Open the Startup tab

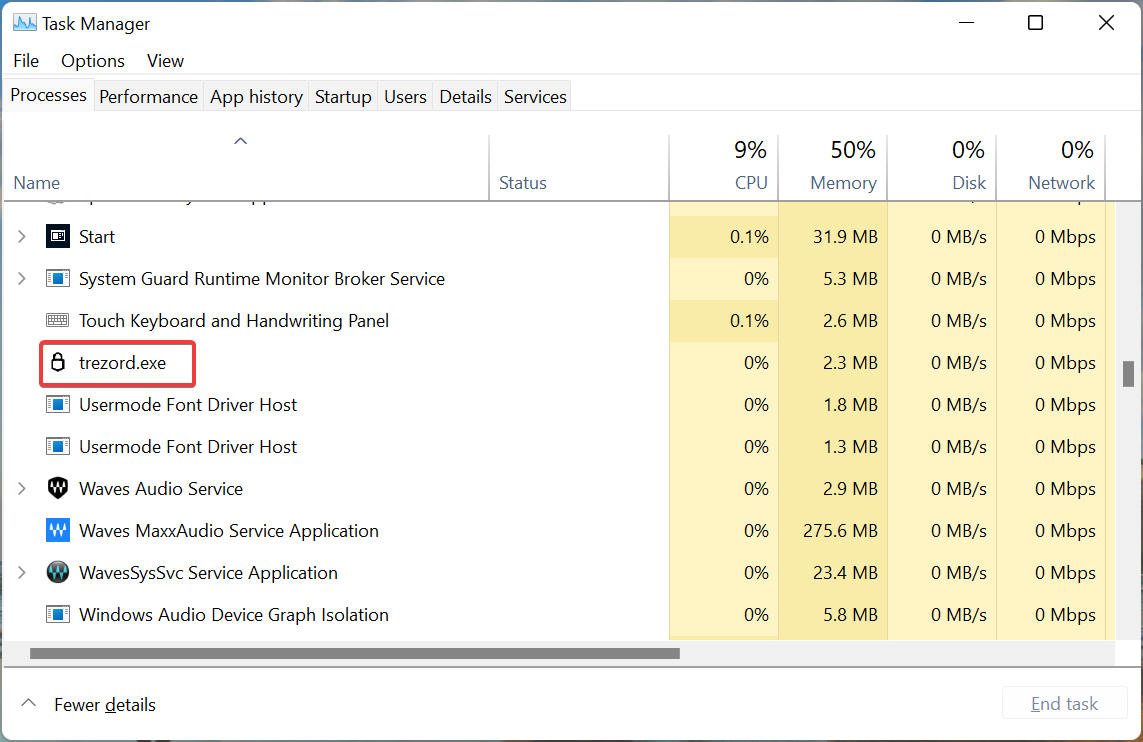pyautogui.click(x=343, y=97)
